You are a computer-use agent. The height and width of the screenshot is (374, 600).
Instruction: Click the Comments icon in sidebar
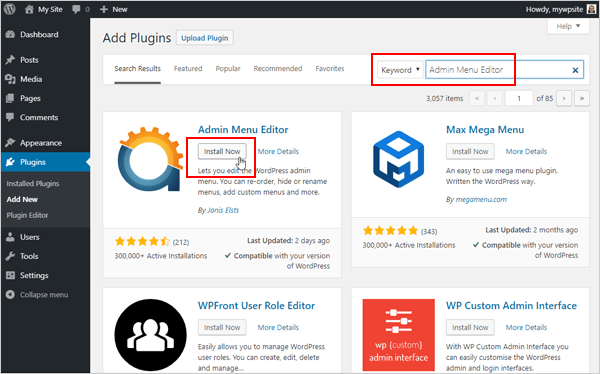tap(10, 117)
